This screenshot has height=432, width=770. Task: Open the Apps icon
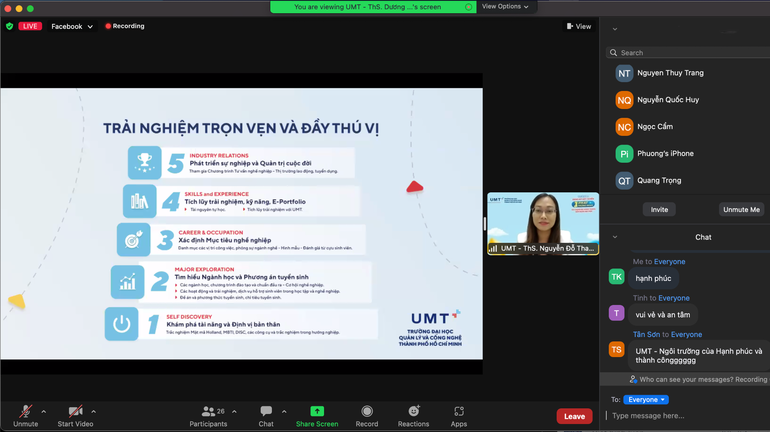459,411
